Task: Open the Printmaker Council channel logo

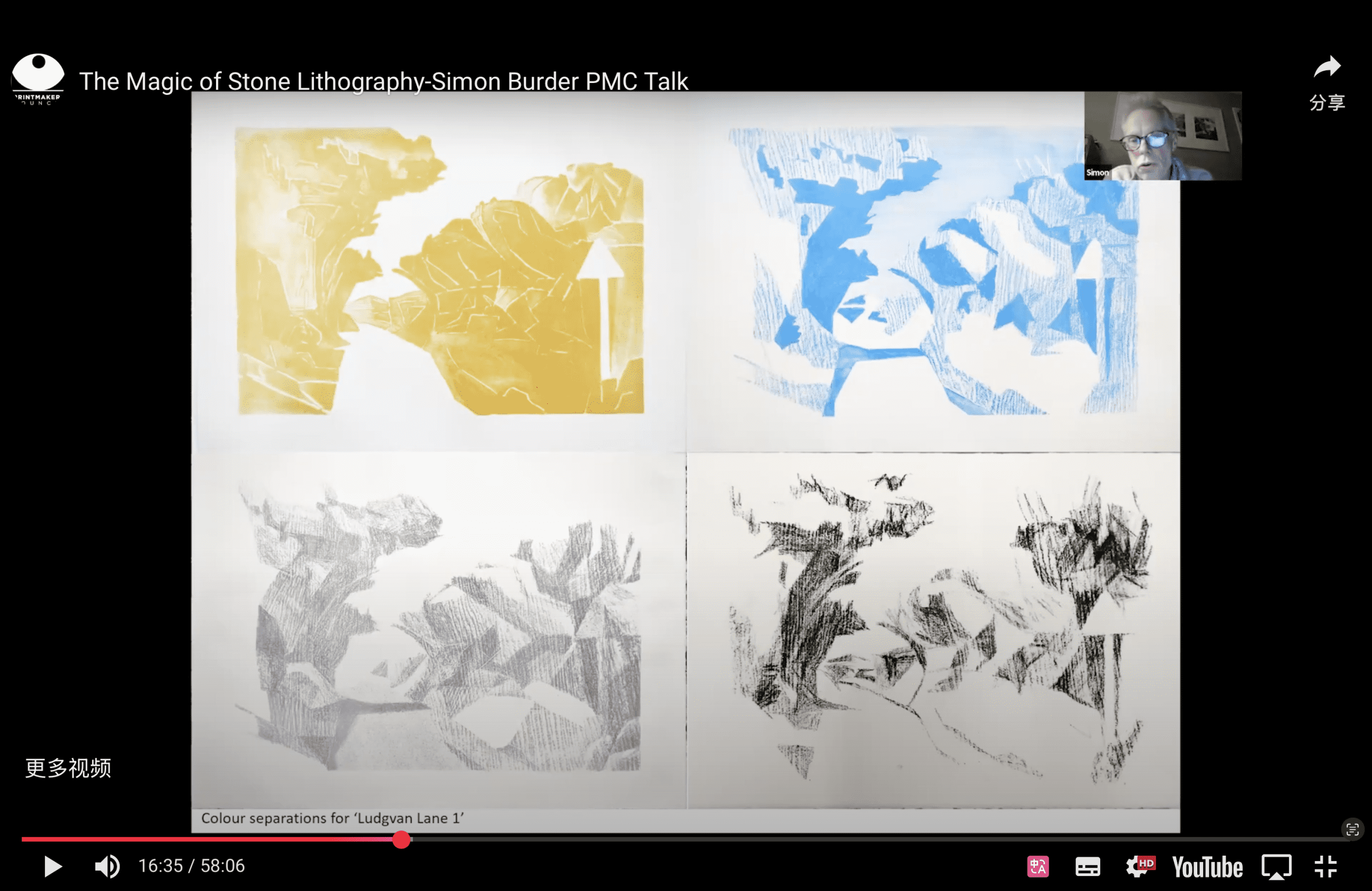Action: click(38, 79)
